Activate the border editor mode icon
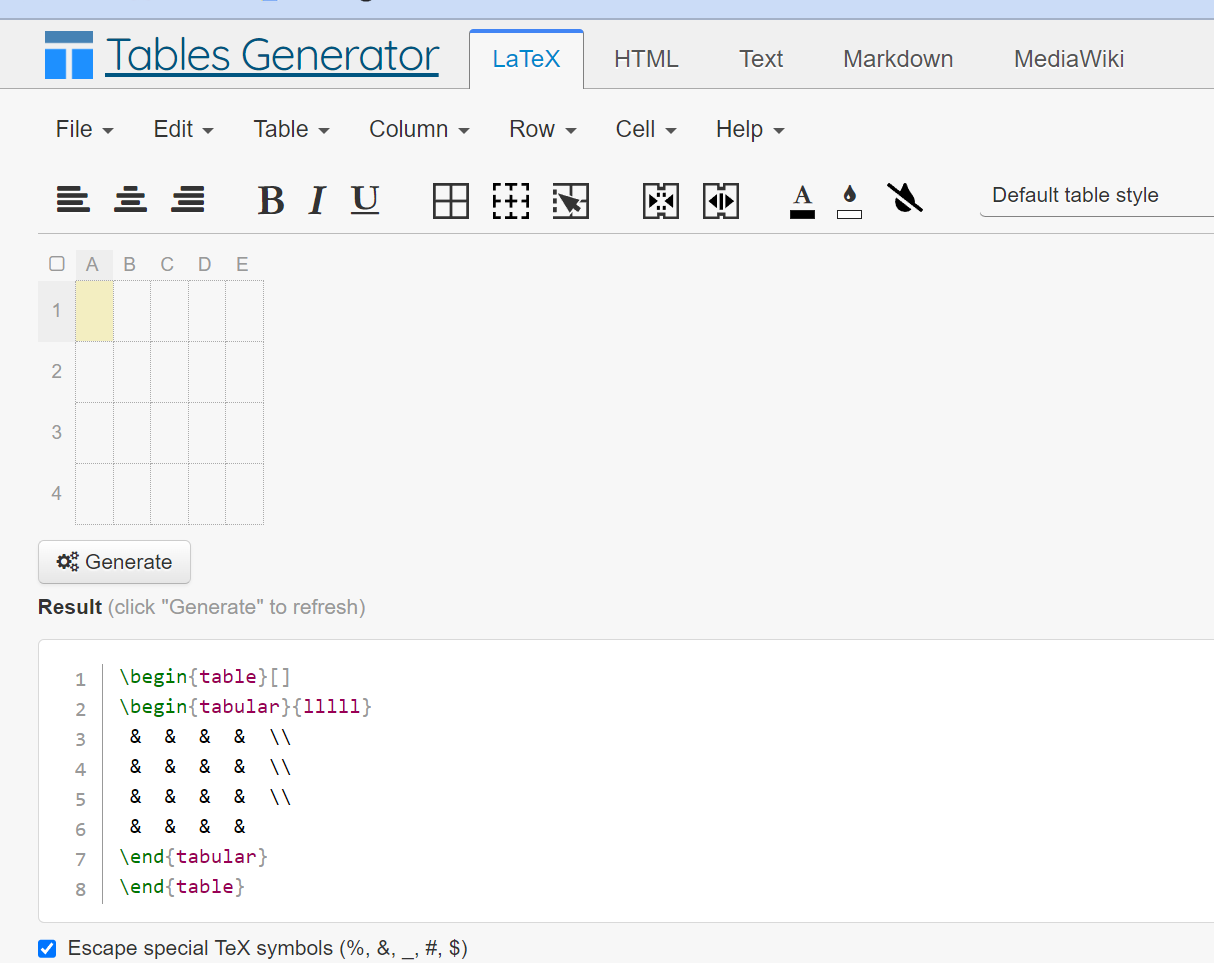Screen dimensions: 1214x963 click(571, 201)
